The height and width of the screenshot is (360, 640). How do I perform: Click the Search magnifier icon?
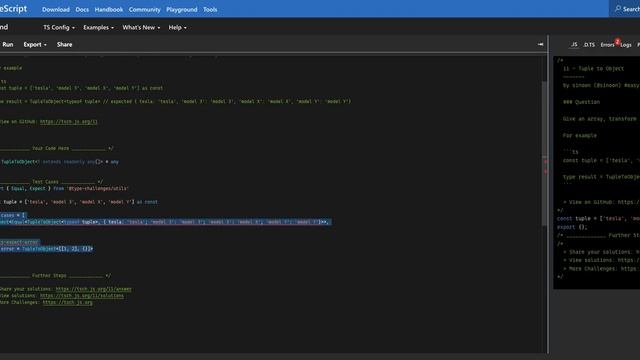tap(618, 9)
